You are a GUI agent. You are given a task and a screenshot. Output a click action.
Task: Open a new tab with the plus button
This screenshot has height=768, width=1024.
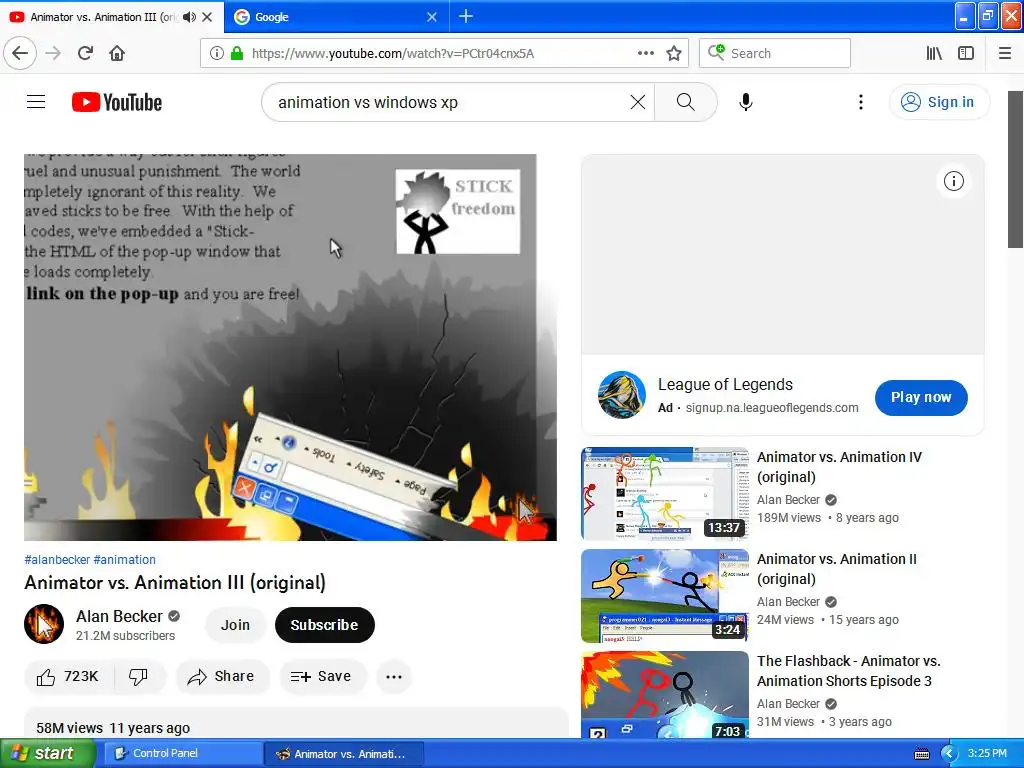[466, 16]
